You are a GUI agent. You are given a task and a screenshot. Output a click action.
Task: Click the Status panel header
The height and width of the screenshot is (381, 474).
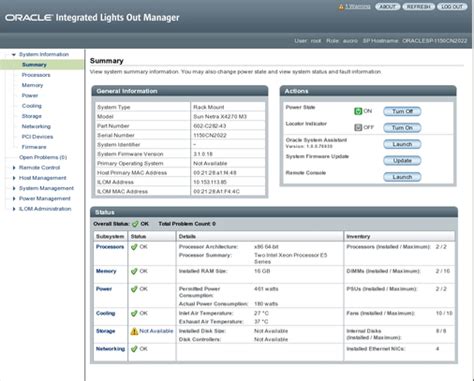pos(274,212)
